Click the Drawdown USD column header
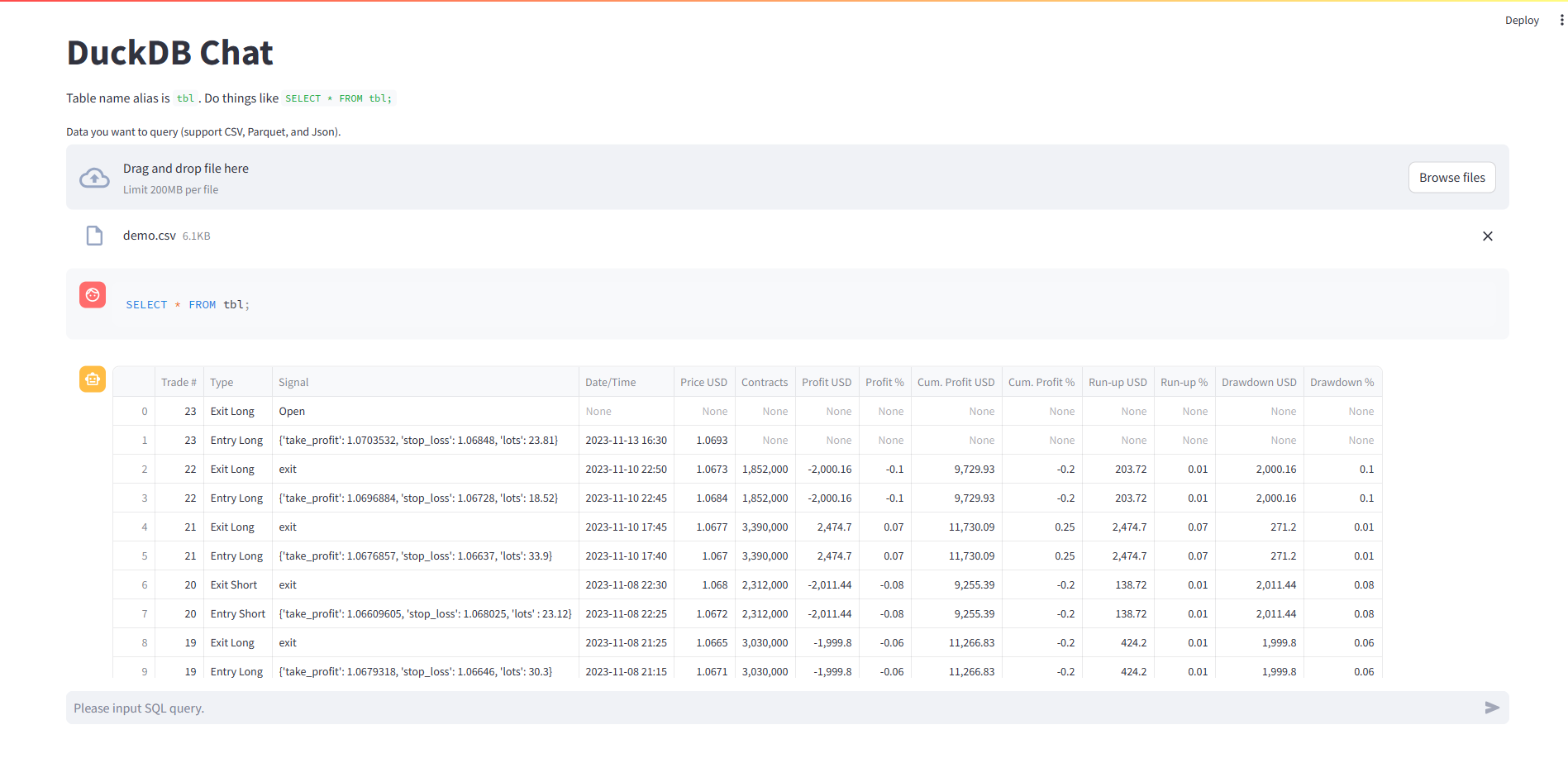The width and height of the screenshot is (1568, 782). pos(1259,382)
